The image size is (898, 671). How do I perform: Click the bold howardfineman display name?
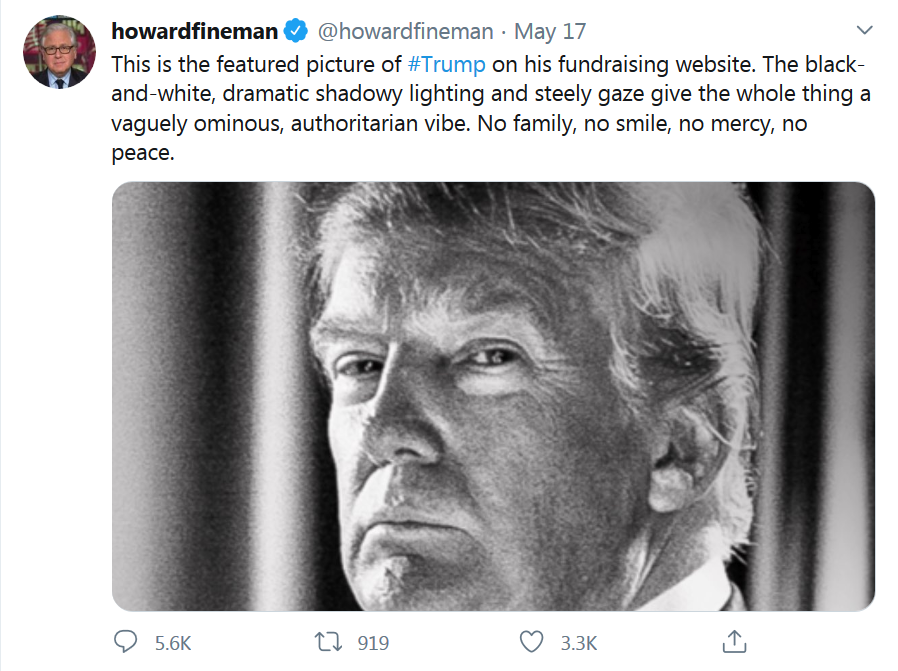pos(194,31)
